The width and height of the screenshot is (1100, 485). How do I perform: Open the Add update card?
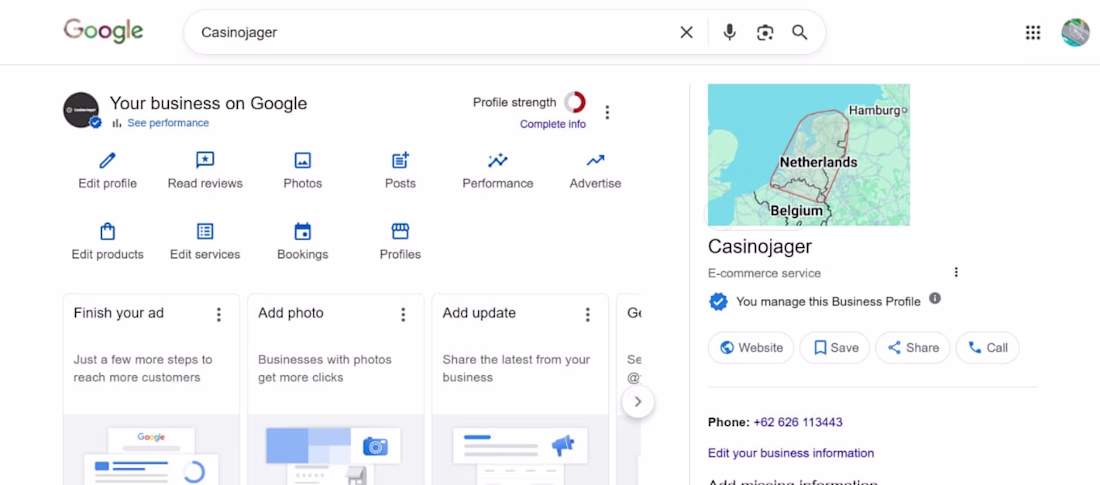[520, 390]
